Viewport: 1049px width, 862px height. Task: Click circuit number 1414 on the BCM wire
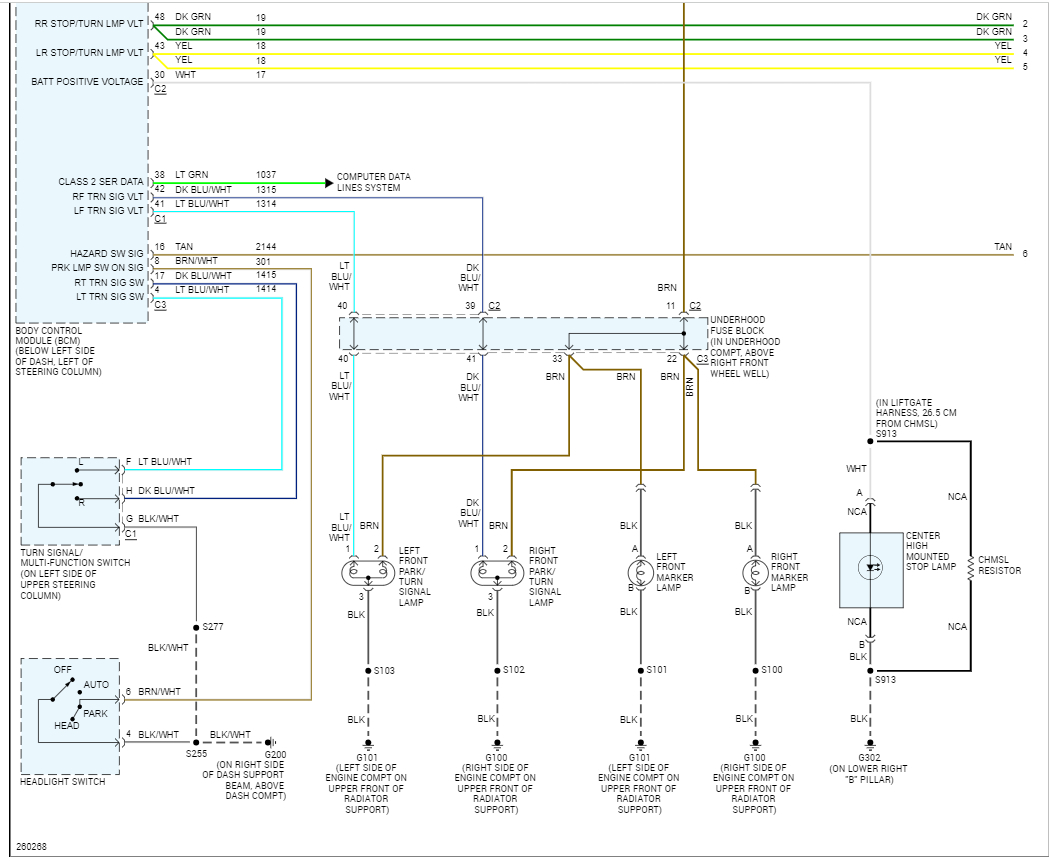tap(266, 289)
